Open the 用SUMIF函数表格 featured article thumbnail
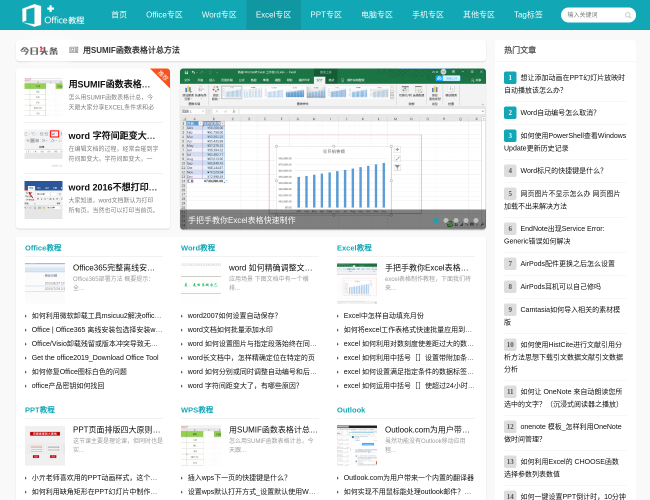 [43, 97]
